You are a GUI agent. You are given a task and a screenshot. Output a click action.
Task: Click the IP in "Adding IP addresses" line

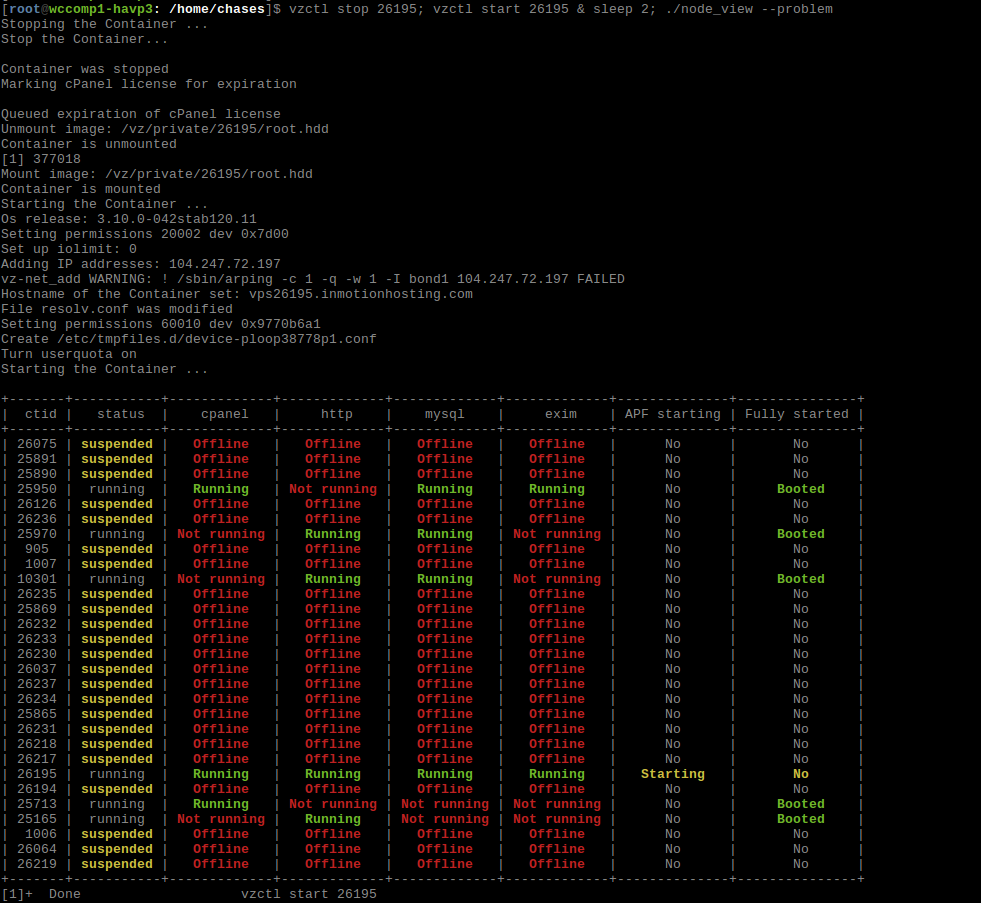[224, 264]
